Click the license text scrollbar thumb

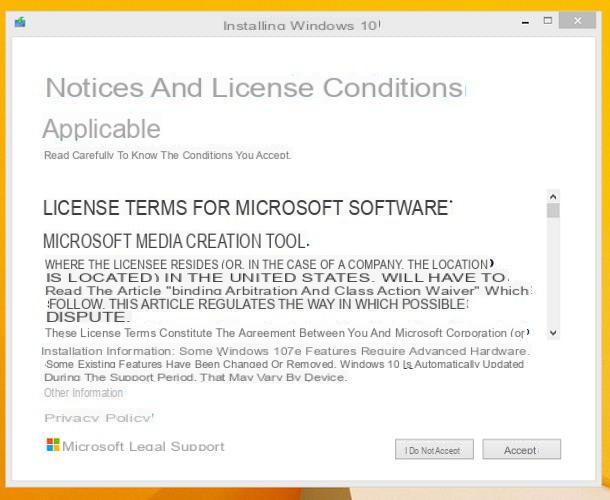point(553,211)
